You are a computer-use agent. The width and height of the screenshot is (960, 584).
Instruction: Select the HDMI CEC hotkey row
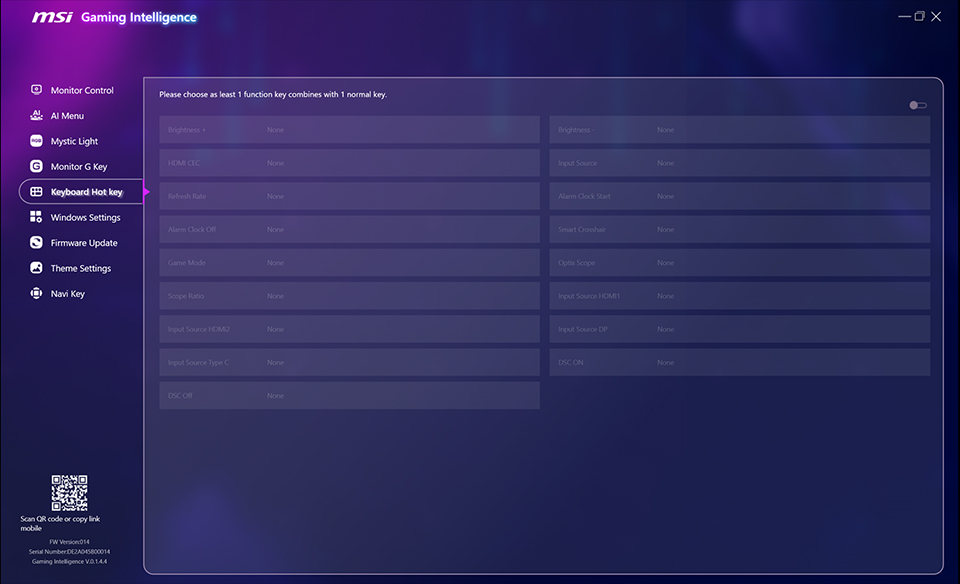click(349, 162)
